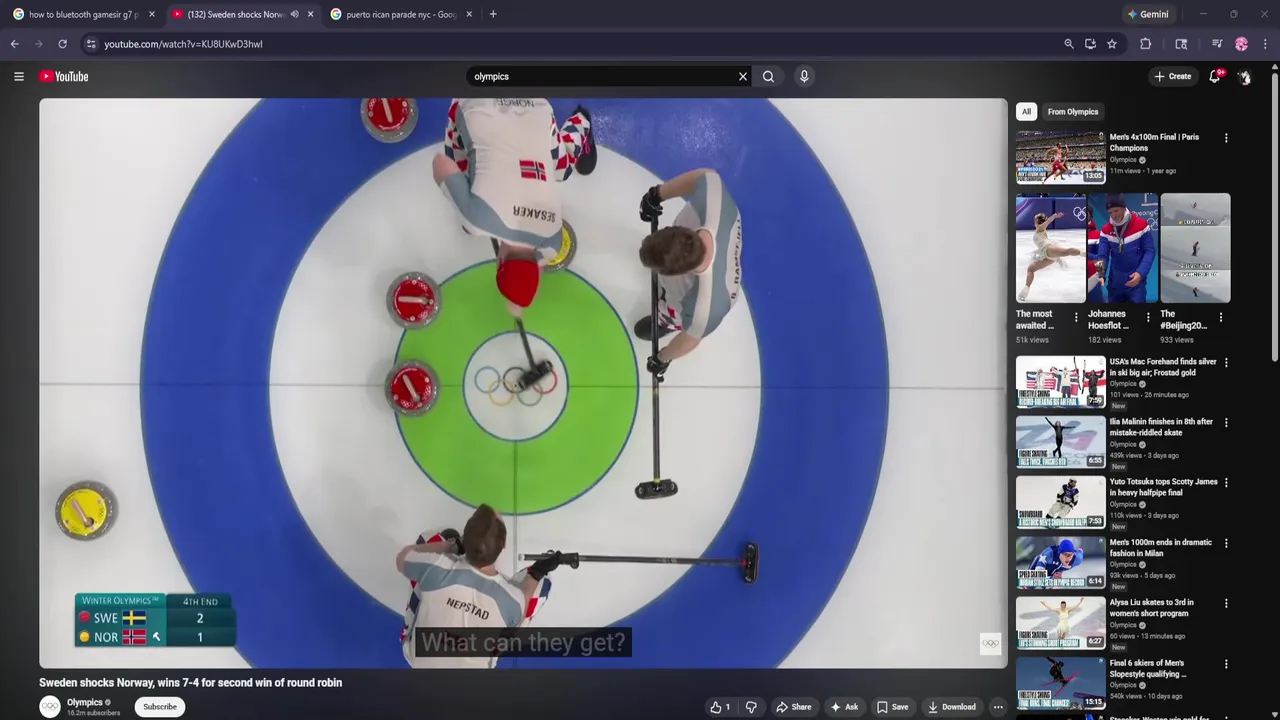Viewport: 1280px width, 720px height.
Task: Start voice search with microphone
Action: click(804, 76)
